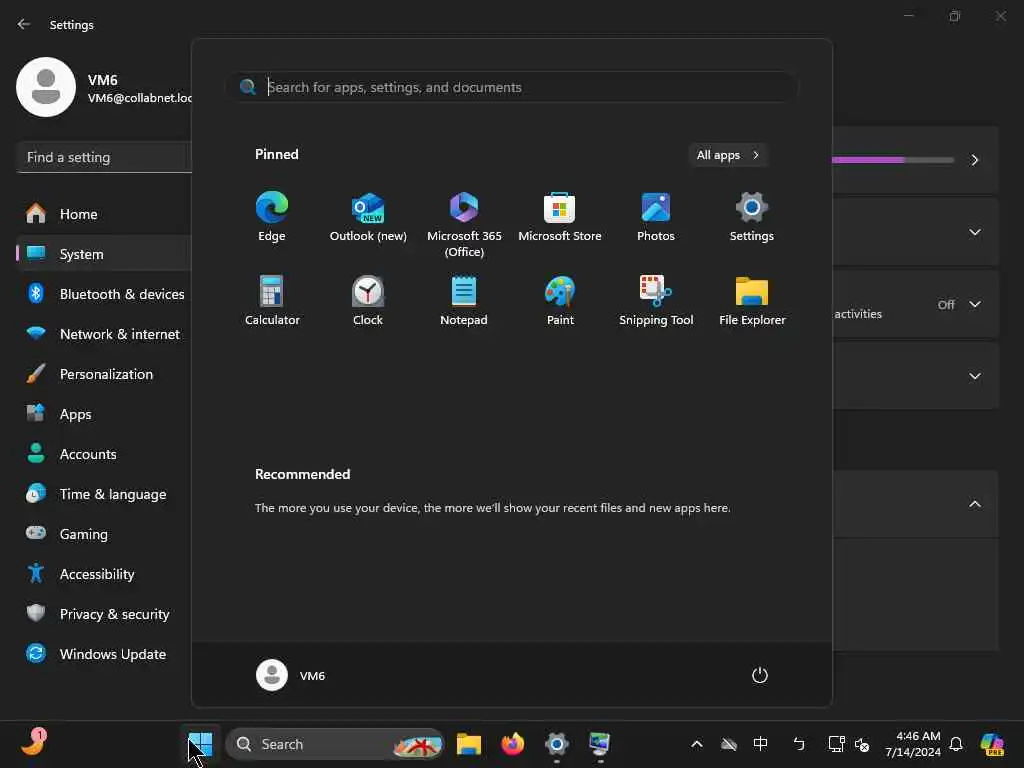1024x768 pixels.
Task: Open the Clock app
Action: (x=368, y=301)
